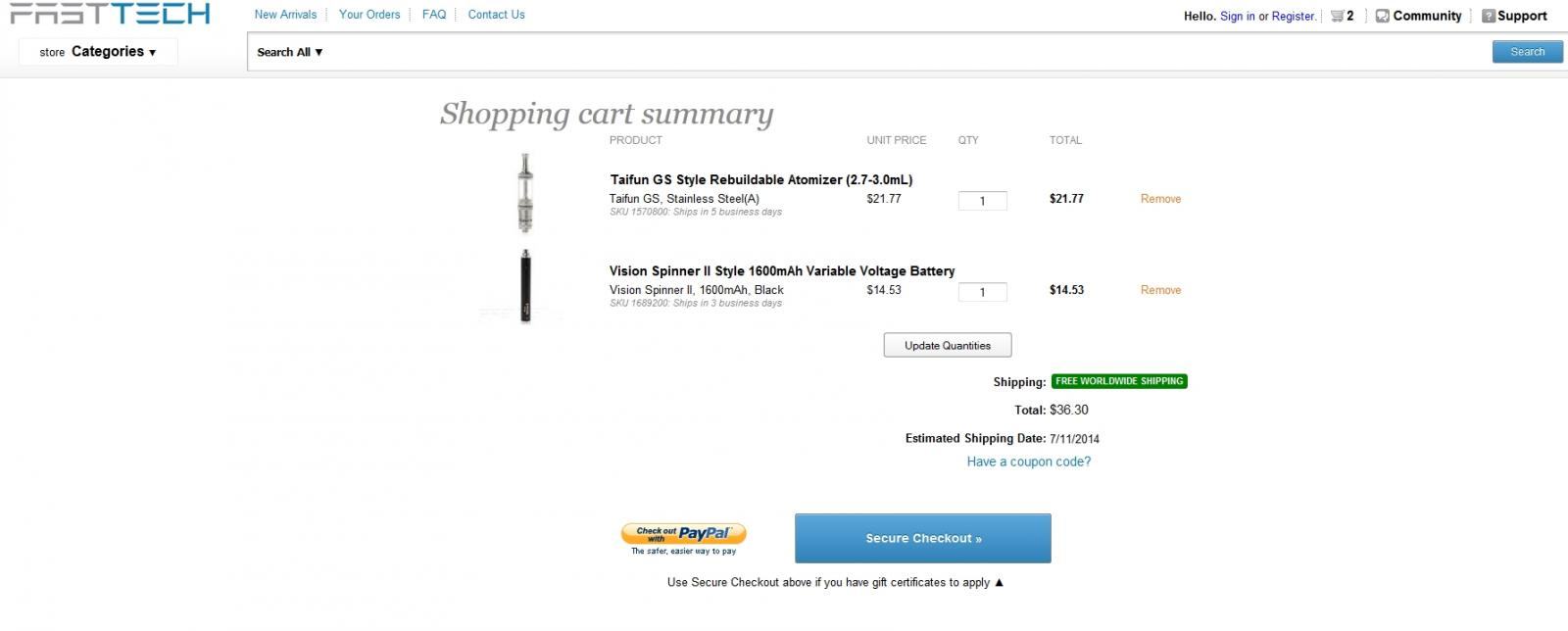Image resolution: width=1568 pixels, height=631 pixels.
Task: Open the New Arrivals menu link
Action: tap(285, 15)
